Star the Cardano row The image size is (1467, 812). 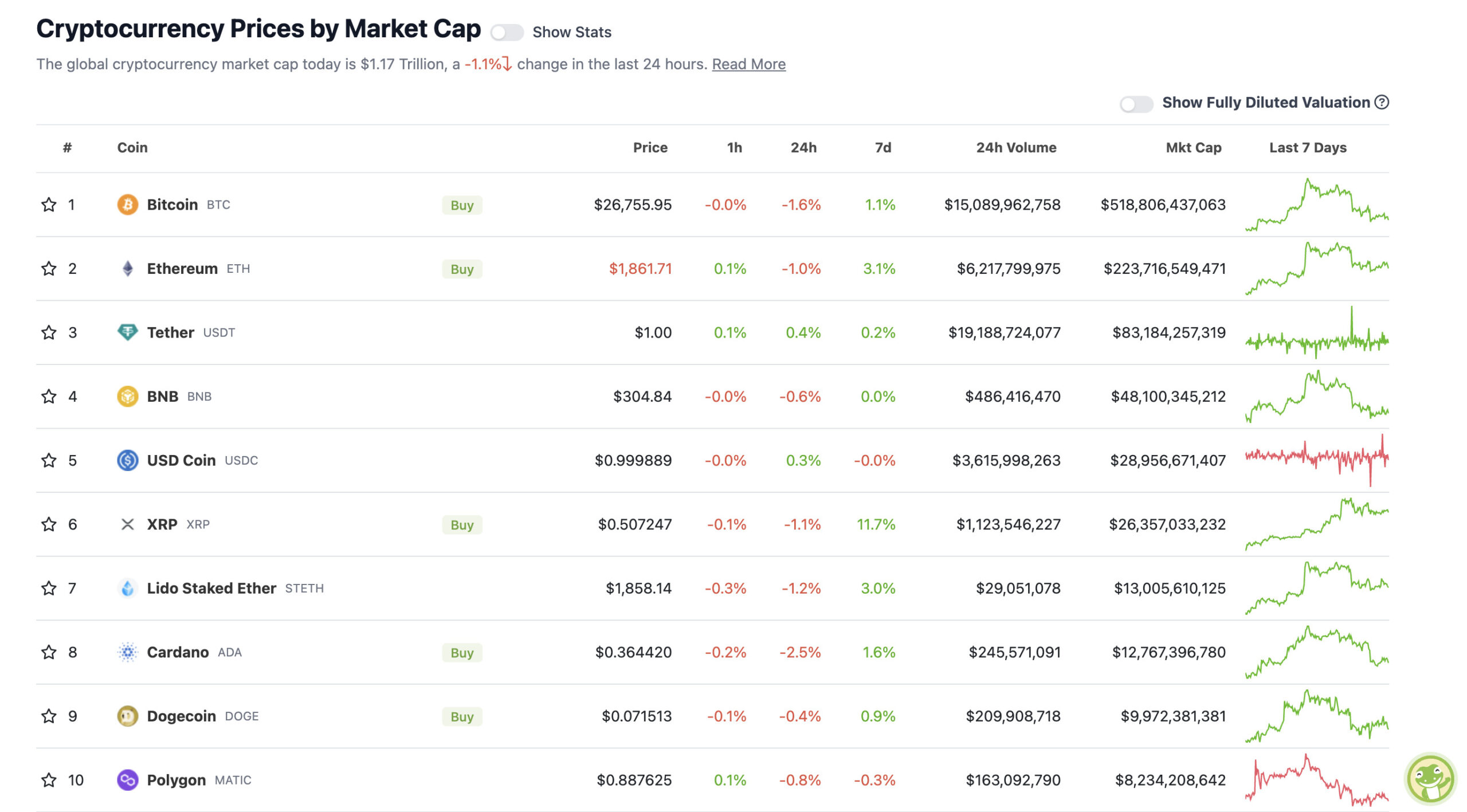point(49,652)
